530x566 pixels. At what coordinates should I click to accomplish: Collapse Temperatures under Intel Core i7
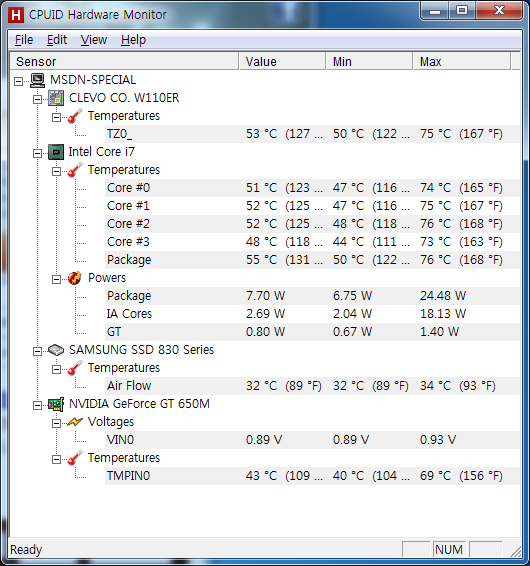coord(56,171)
